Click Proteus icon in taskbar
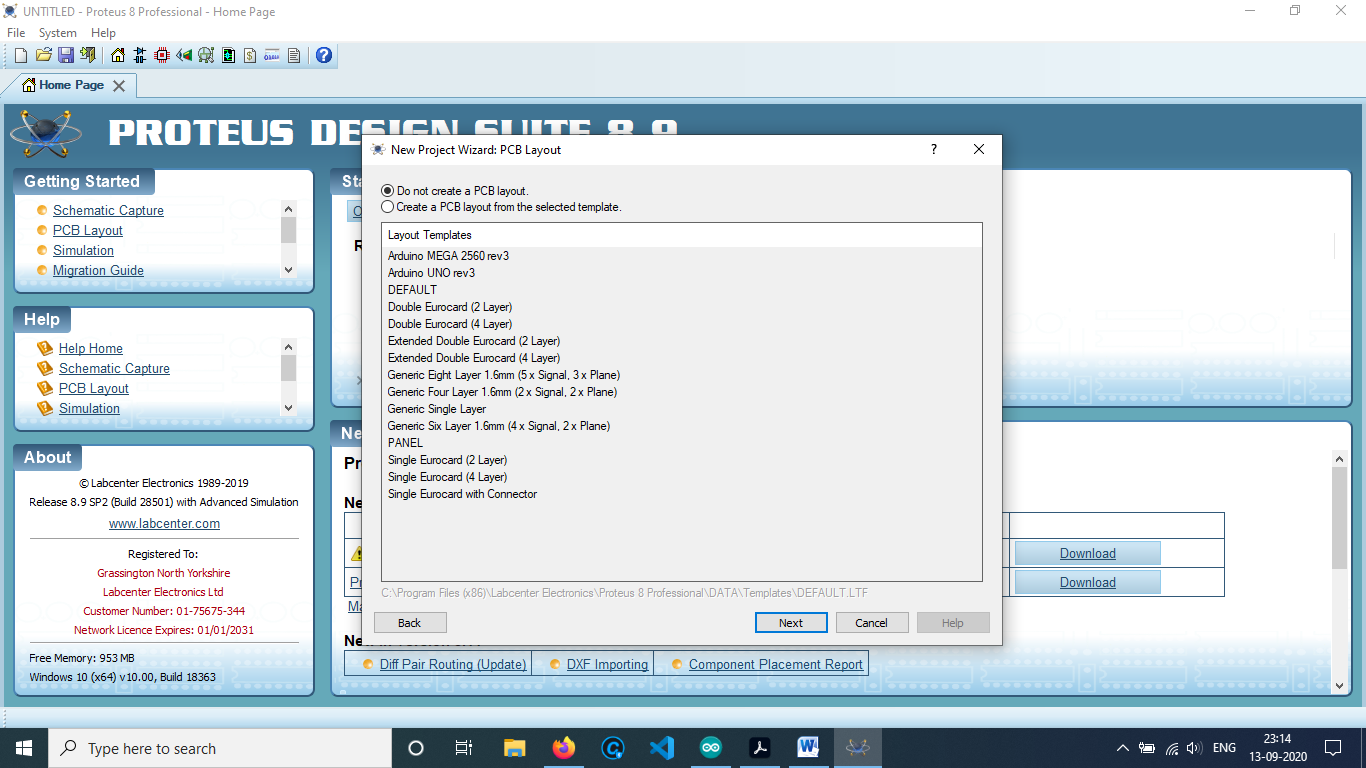The height and width of the screenshot is (768, 1366). click(857, 748)
